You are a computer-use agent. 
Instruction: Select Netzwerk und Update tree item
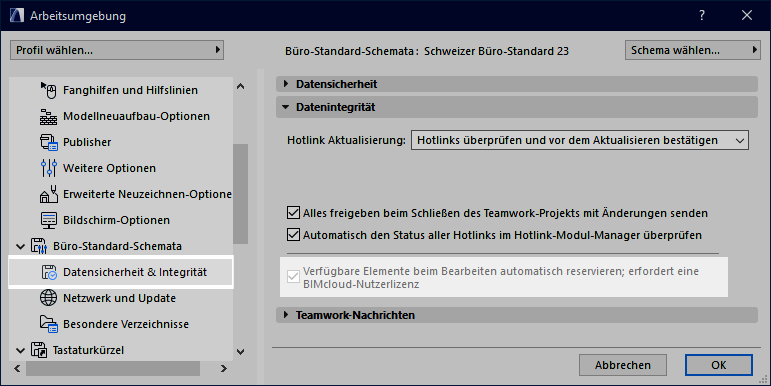(119, 298)
